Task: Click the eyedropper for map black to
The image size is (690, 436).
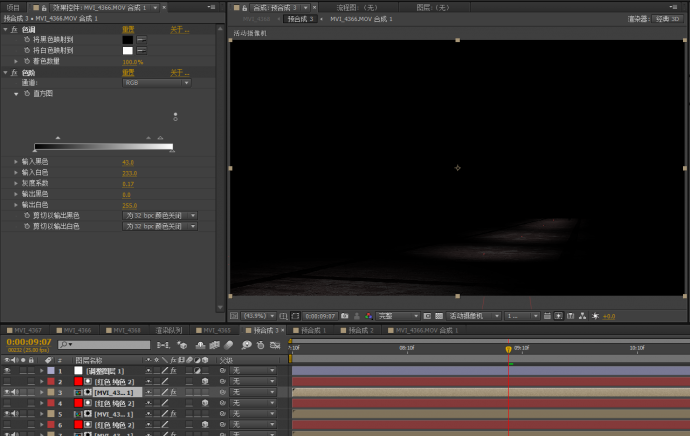Action: click(x=141, y=40)
